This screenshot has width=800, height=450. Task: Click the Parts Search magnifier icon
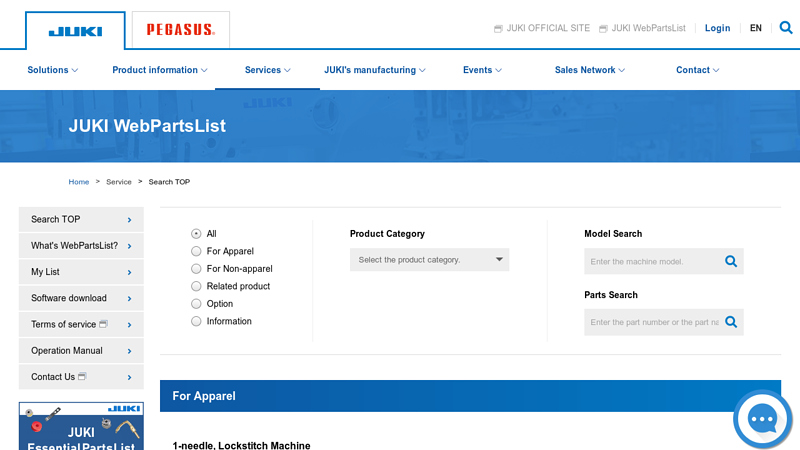tap(731, 322)
